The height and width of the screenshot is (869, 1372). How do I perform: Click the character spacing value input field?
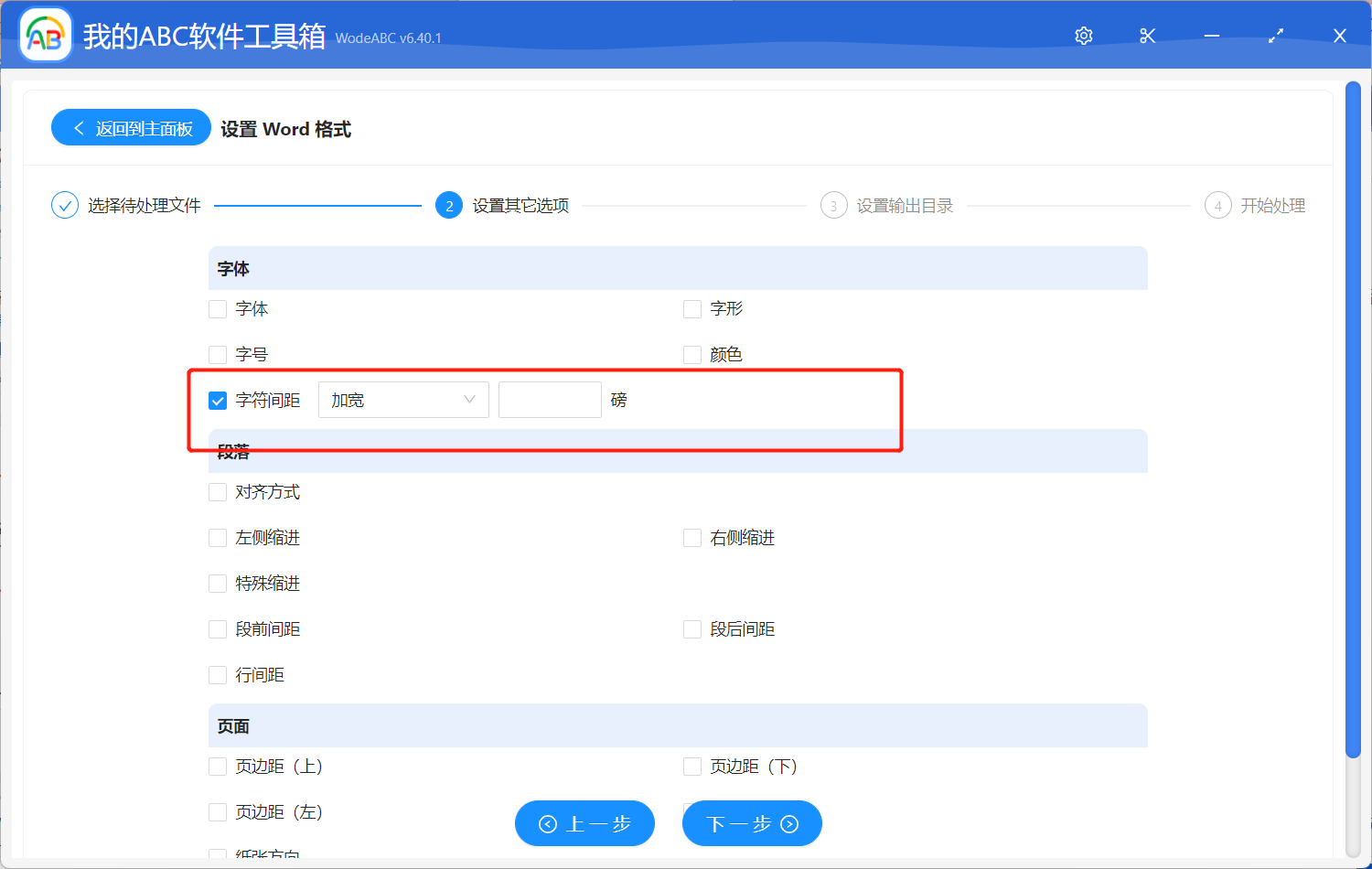550,400
